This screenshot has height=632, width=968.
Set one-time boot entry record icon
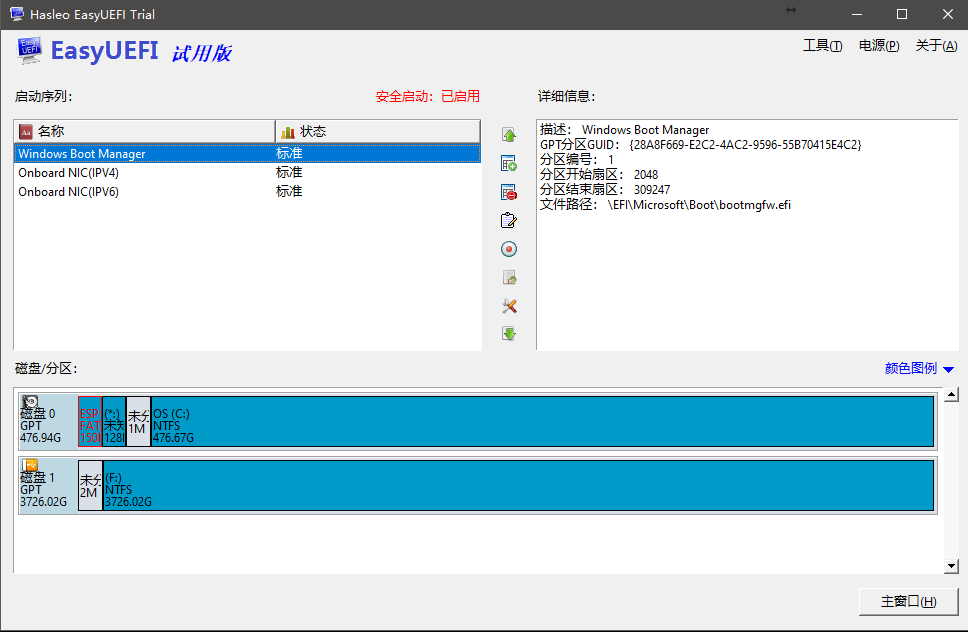tap(509, 249)
